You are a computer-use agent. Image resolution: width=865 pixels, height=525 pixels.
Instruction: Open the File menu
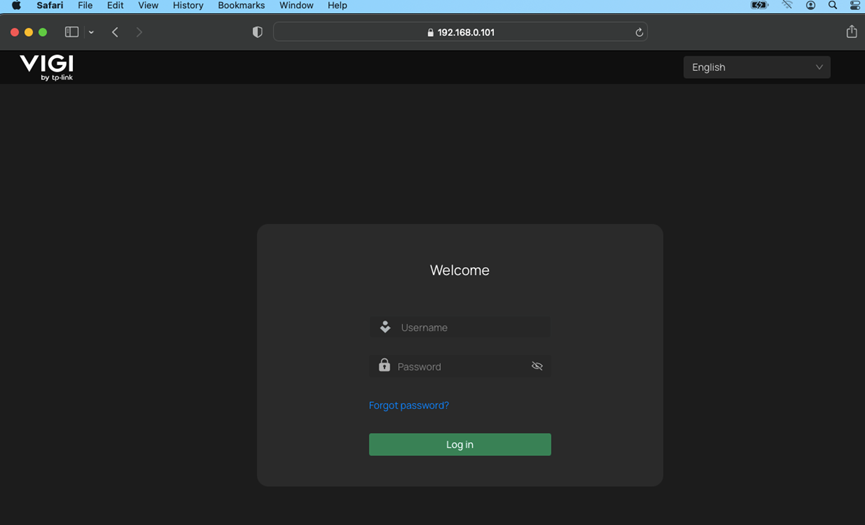point(85,6)
